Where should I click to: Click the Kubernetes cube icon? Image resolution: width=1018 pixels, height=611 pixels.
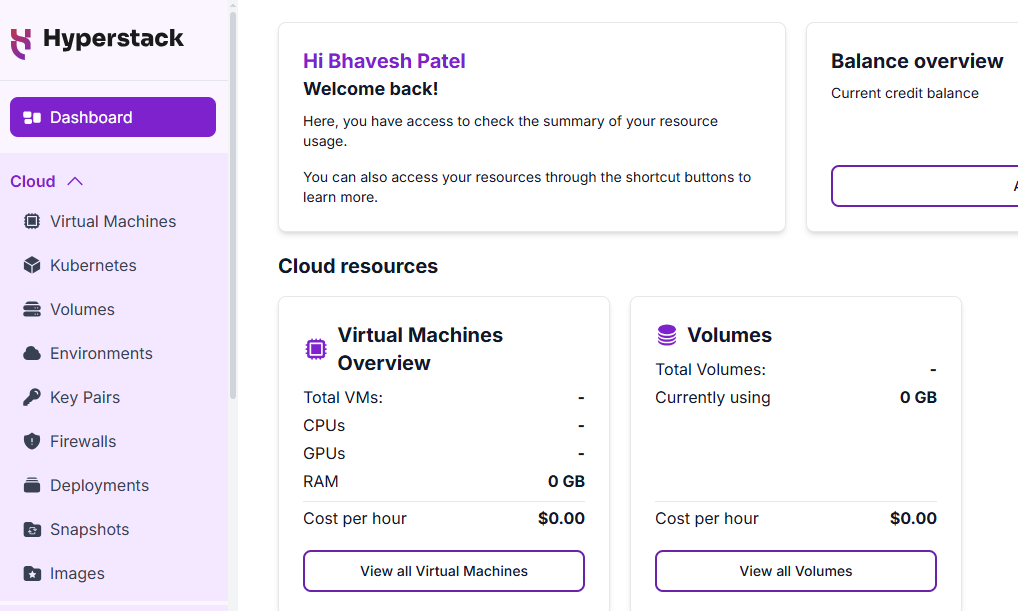(x=32, y=266)
